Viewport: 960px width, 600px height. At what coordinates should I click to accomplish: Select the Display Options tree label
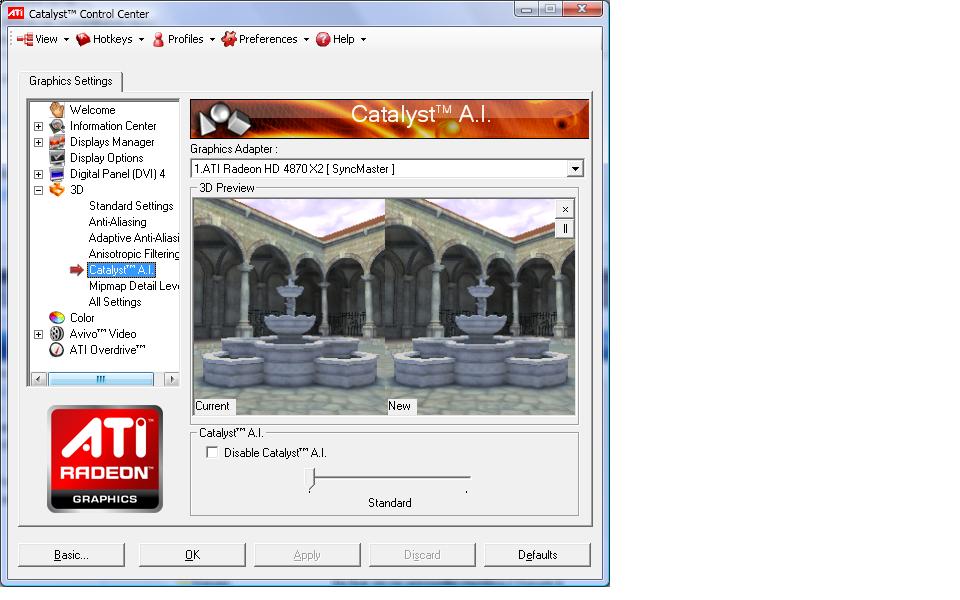(107, 158)
